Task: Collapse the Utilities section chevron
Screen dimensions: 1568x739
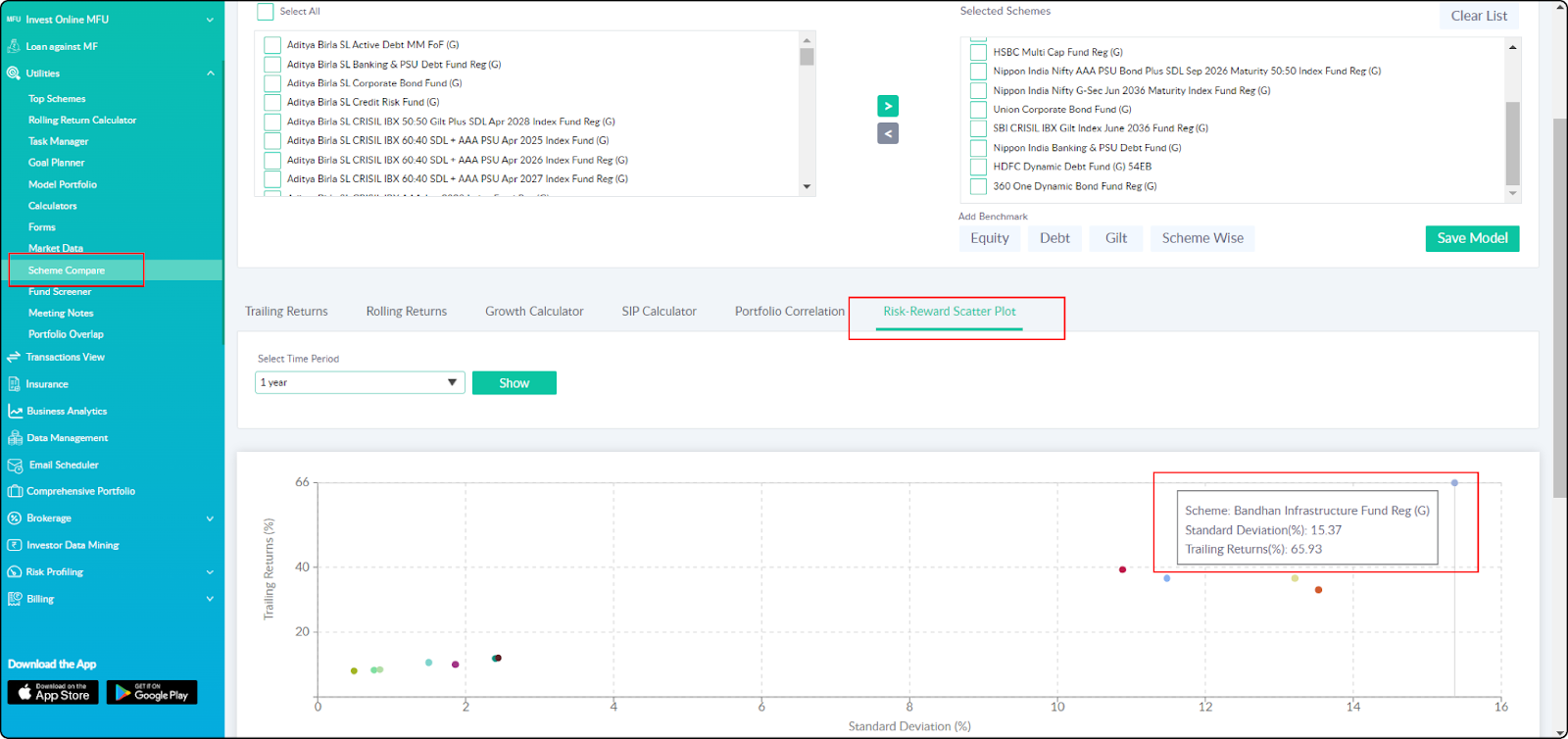Action: [x=210, y=74]
